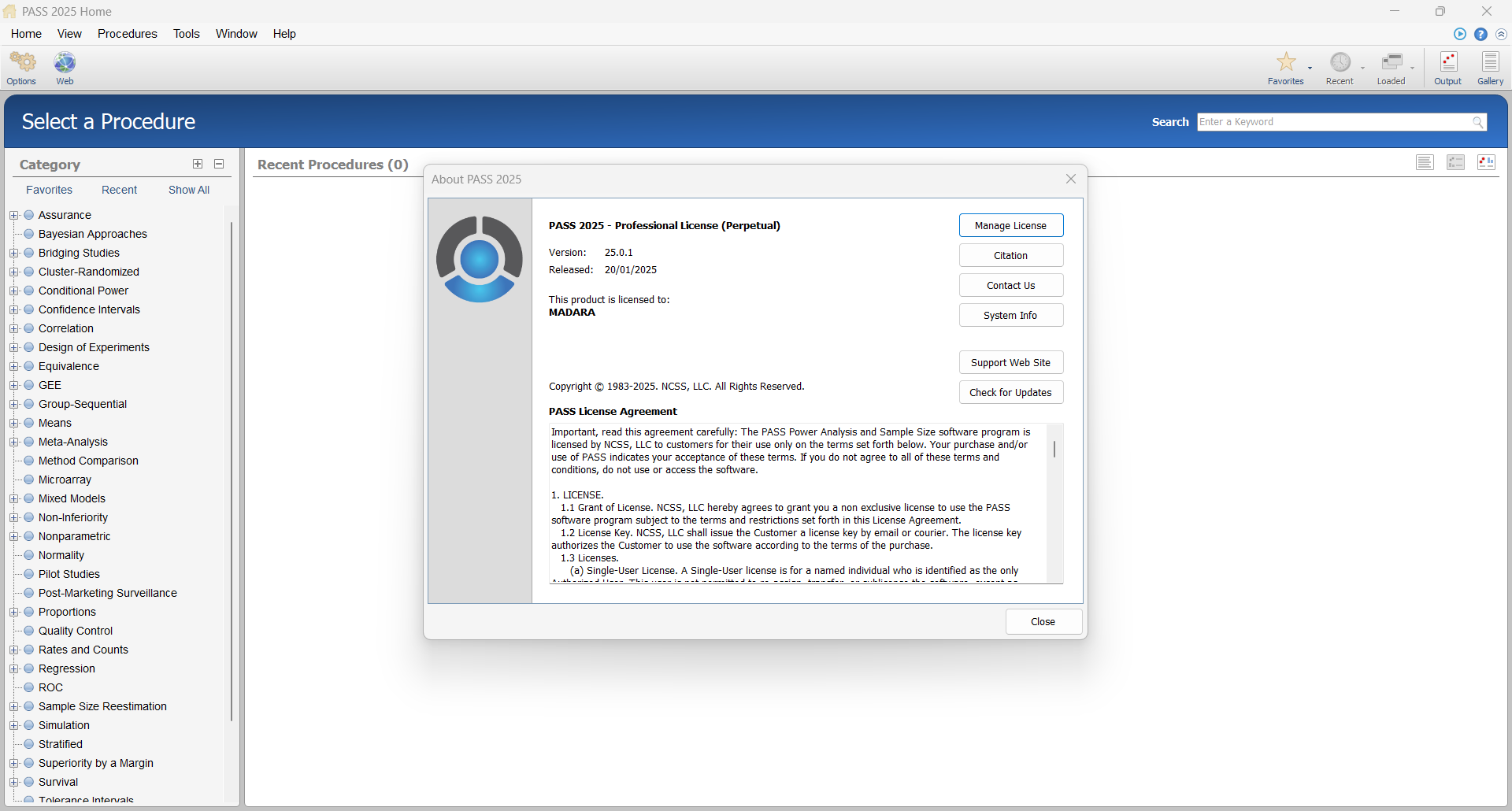
Task: Click the Recent dropdown arrow
Action: 1362,68
